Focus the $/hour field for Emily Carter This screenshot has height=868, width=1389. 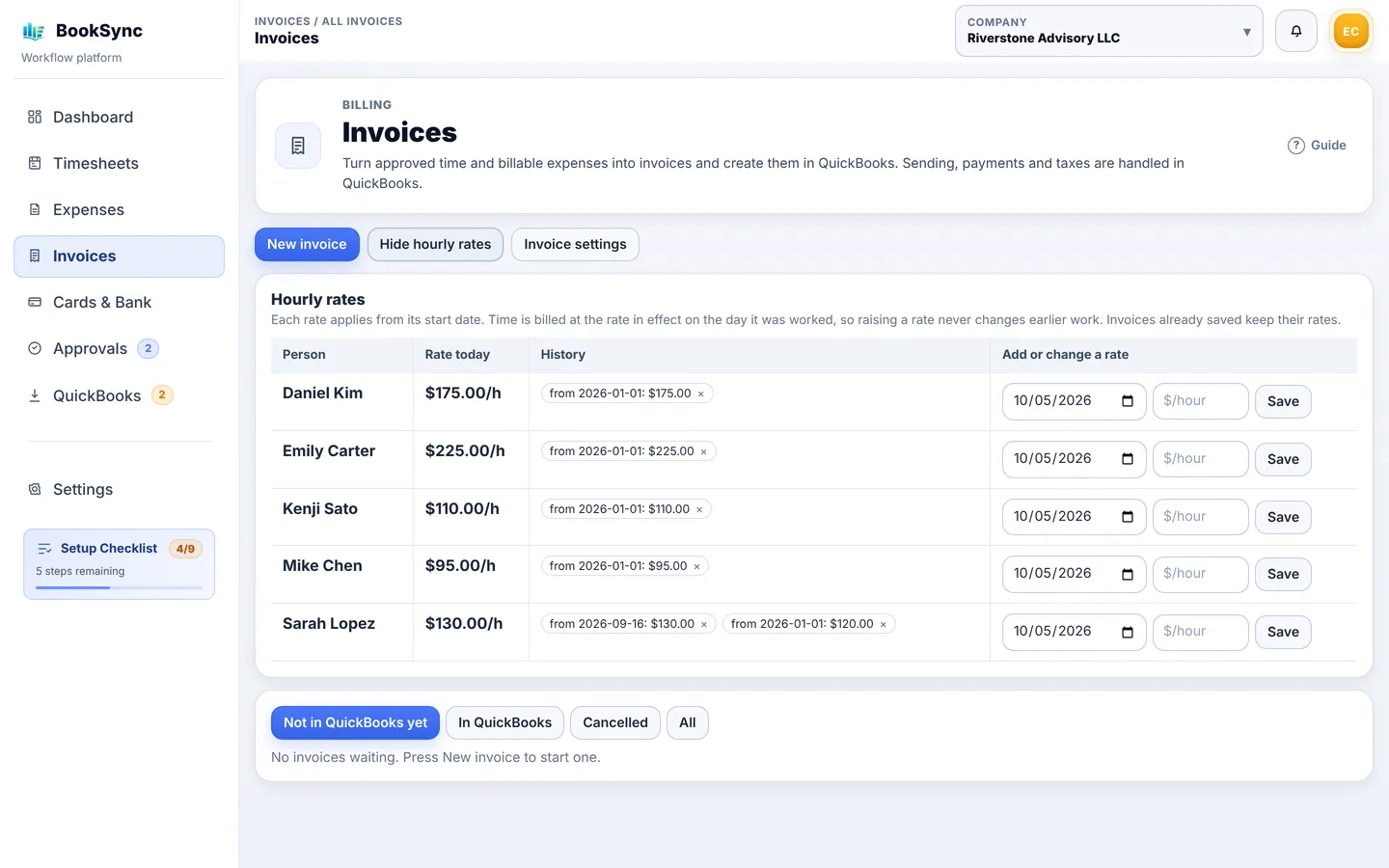[1201, 459]
